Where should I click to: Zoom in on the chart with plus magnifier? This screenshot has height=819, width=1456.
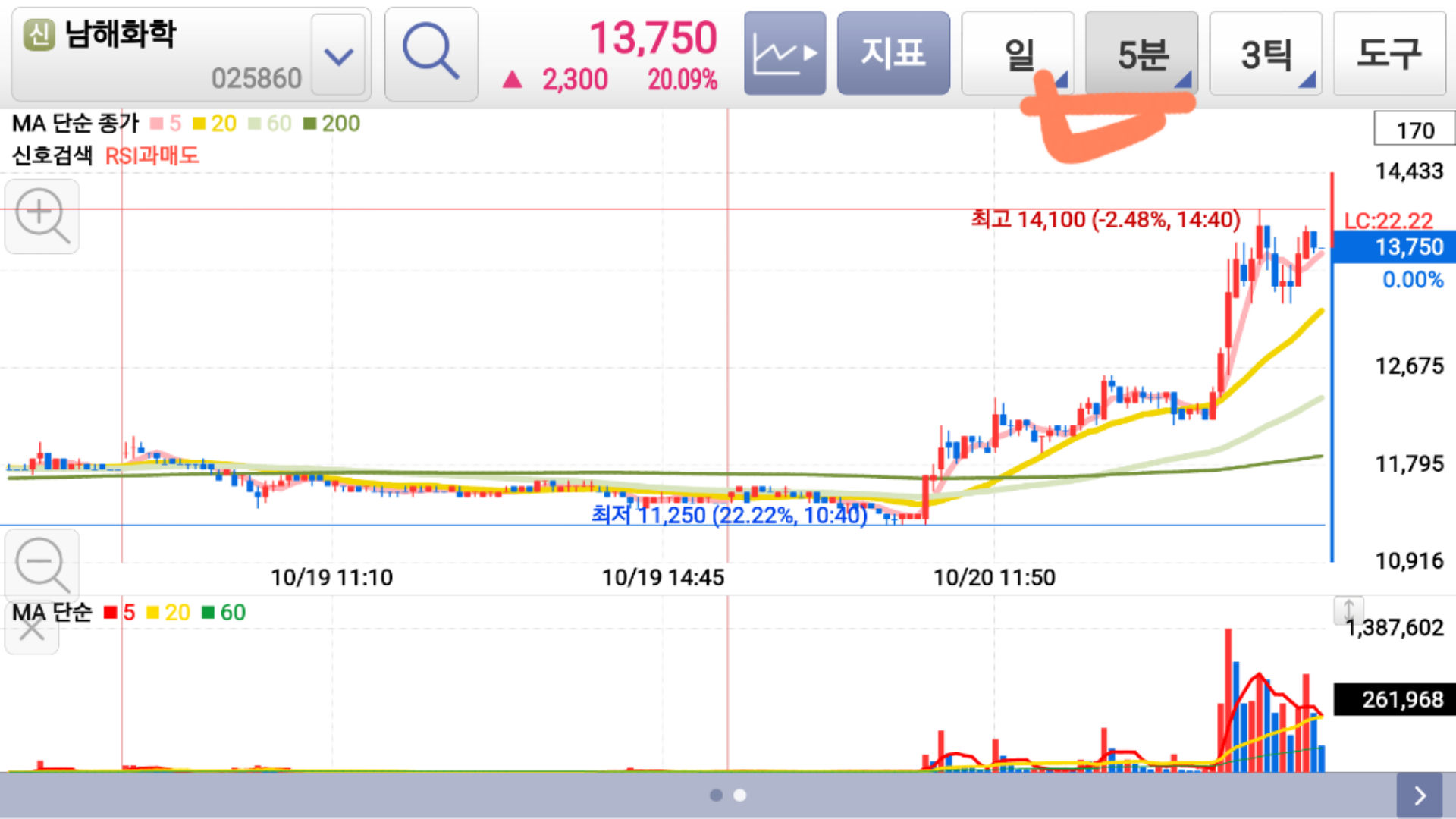coord(42,217)
